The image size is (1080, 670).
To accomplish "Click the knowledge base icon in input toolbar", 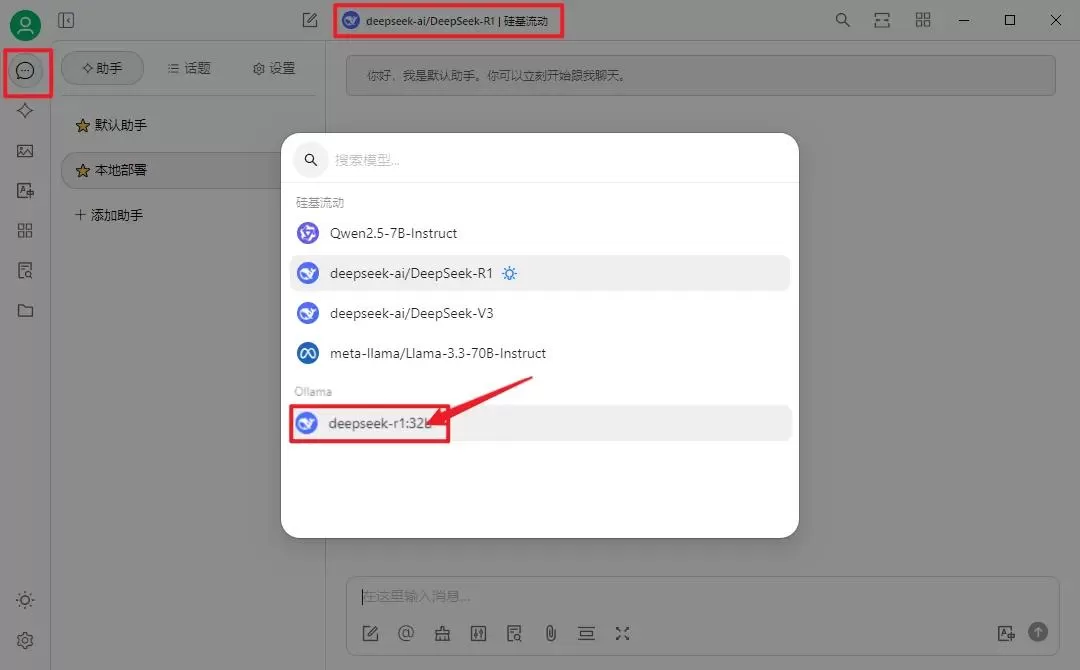I will 514,634.
